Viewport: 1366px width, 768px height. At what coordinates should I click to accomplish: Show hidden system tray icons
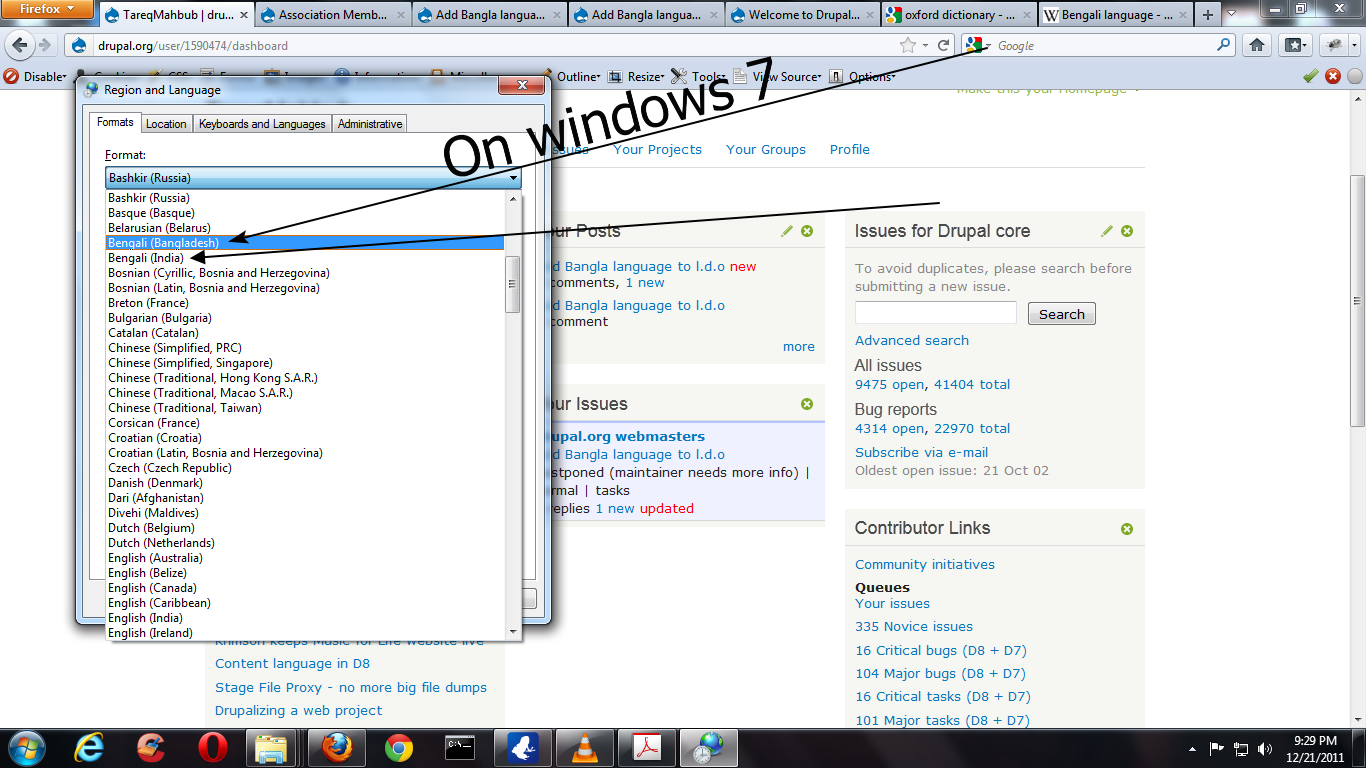[x=1192, y=748]
